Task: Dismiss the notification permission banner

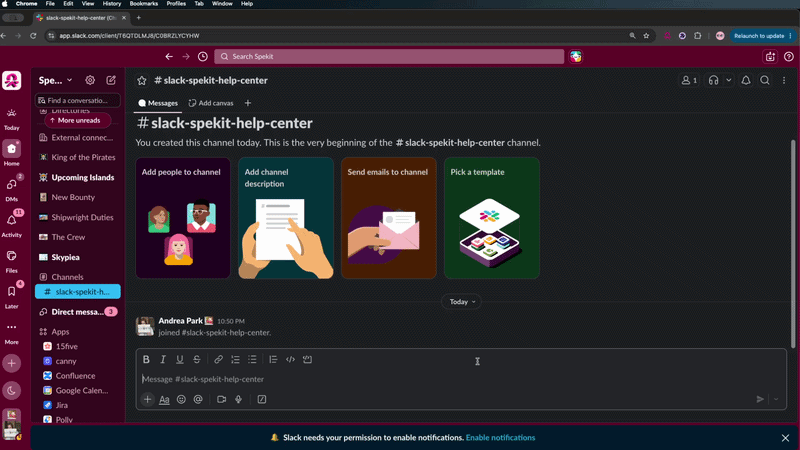Action: pyautogui.click(x=785, y=438)
